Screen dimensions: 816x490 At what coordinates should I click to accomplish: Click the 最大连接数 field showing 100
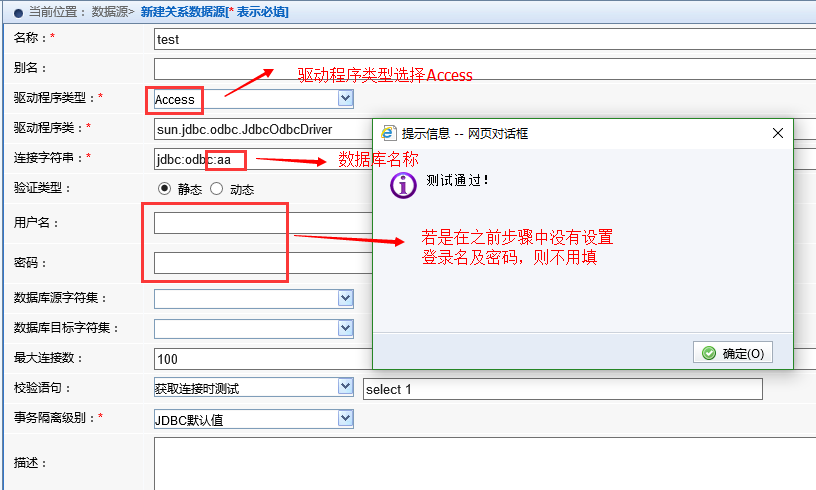[x=263, y=359]
